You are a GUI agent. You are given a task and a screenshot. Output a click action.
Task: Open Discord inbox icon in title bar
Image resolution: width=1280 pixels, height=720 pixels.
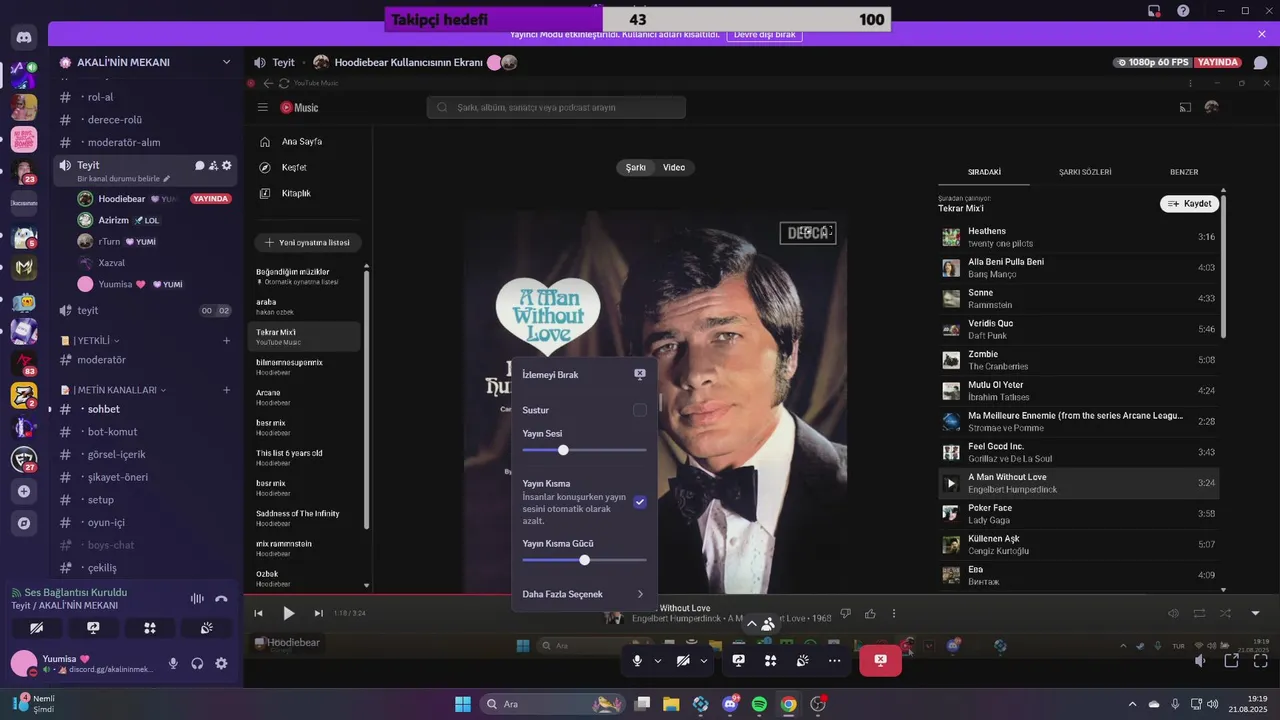pos(1154,11)
